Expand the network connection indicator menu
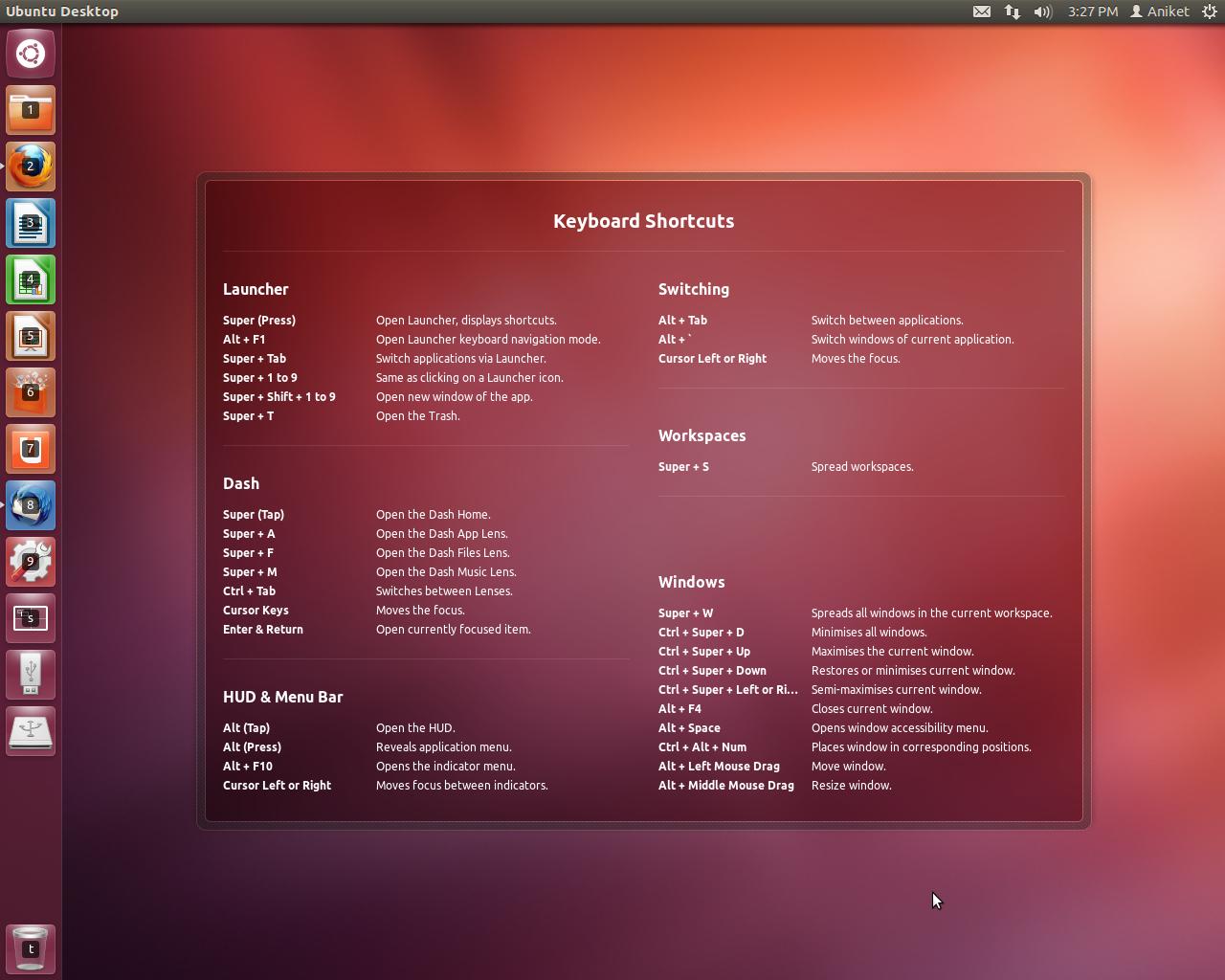Image resolution: width=1225 pixels, height=980 pixels. pyautogui.click(x=1012, y=11)
